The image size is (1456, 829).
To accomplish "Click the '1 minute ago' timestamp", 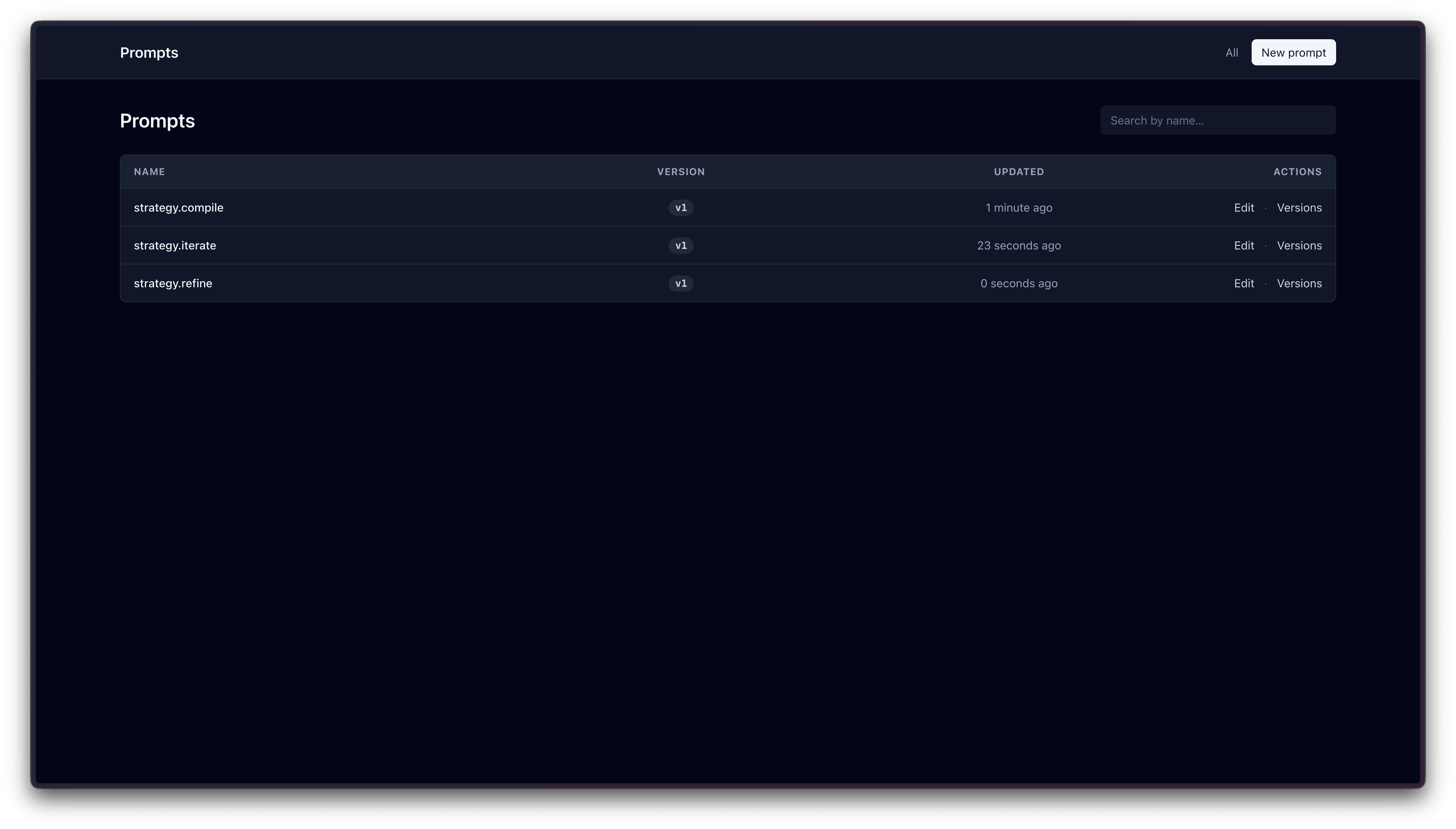I will point(1019,208).
